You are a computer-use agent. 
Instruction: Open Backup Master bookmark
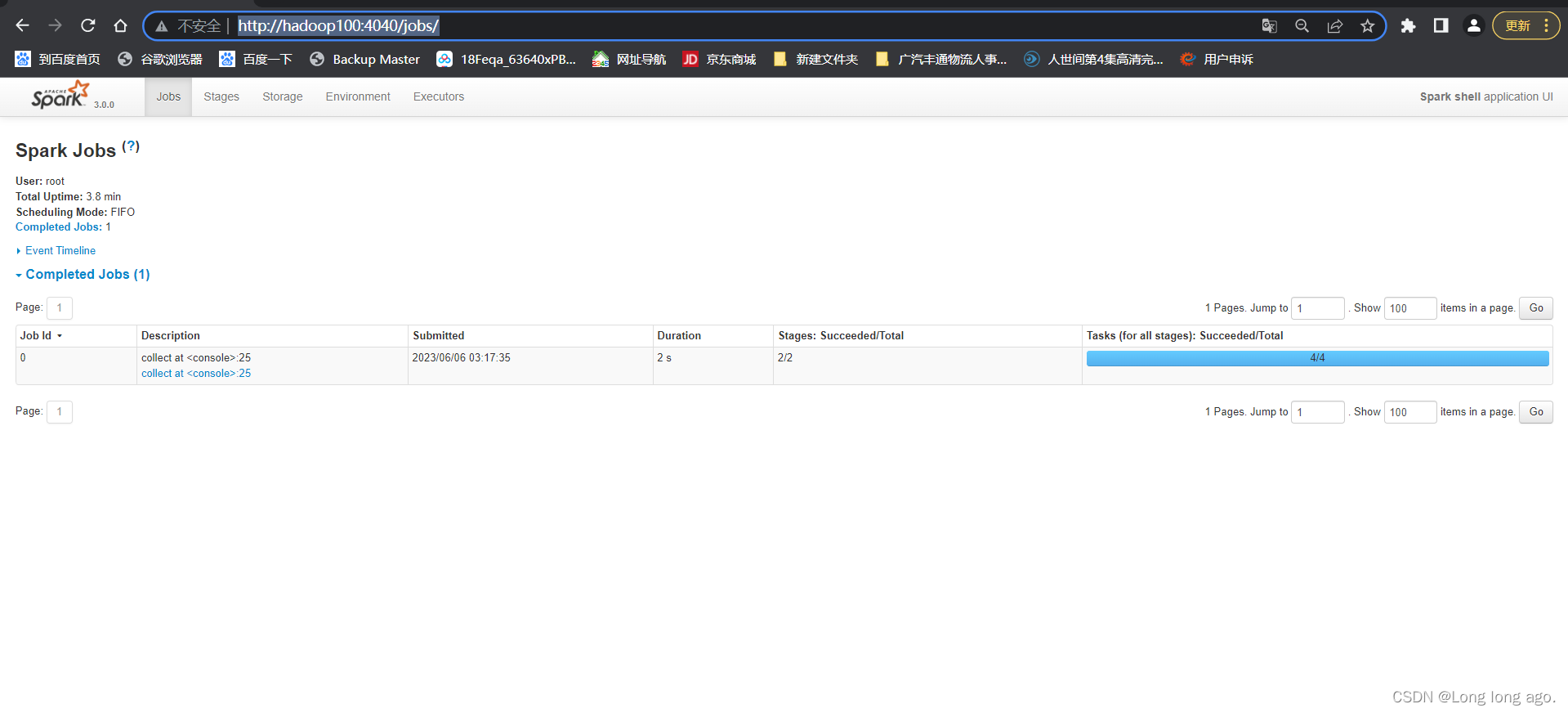tap(364, 59)
